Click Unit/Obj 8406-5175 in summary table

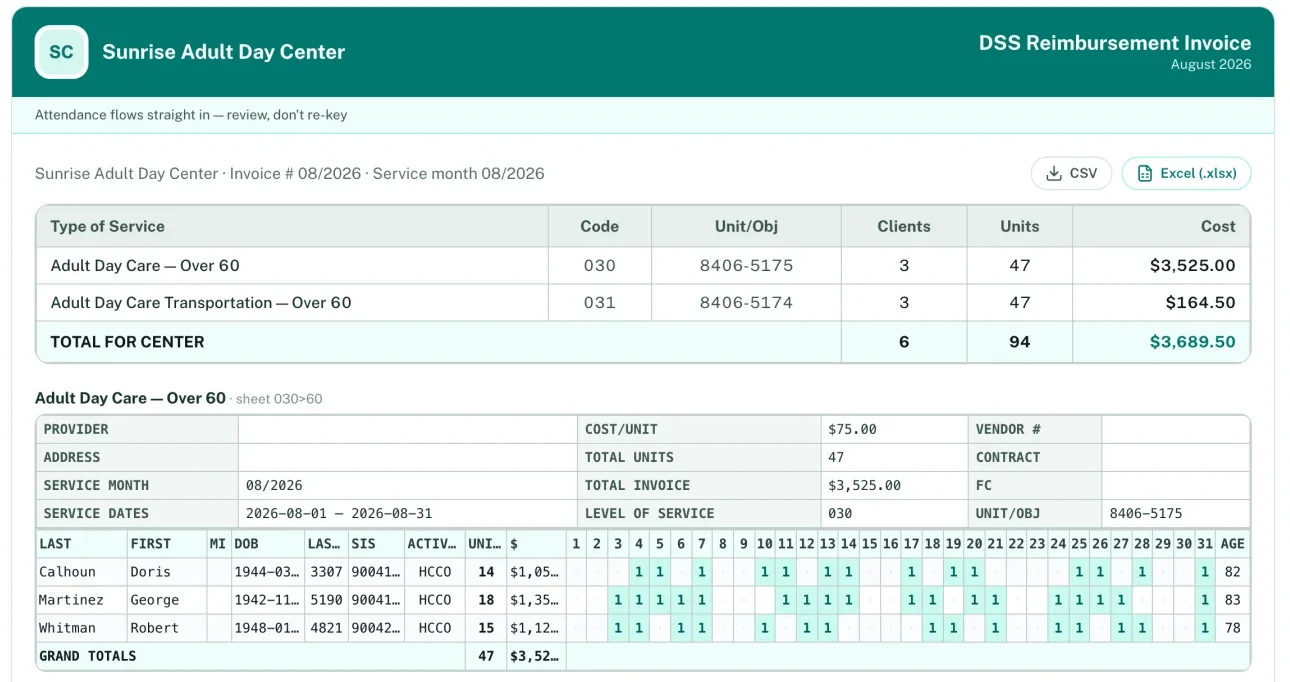(x=746, y=265)
